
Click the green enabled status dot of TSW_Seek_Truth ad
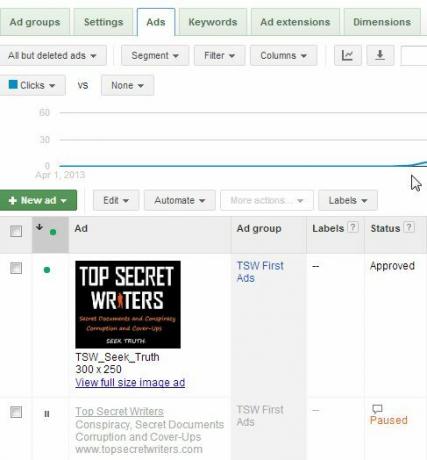click(x=47, y=270)
